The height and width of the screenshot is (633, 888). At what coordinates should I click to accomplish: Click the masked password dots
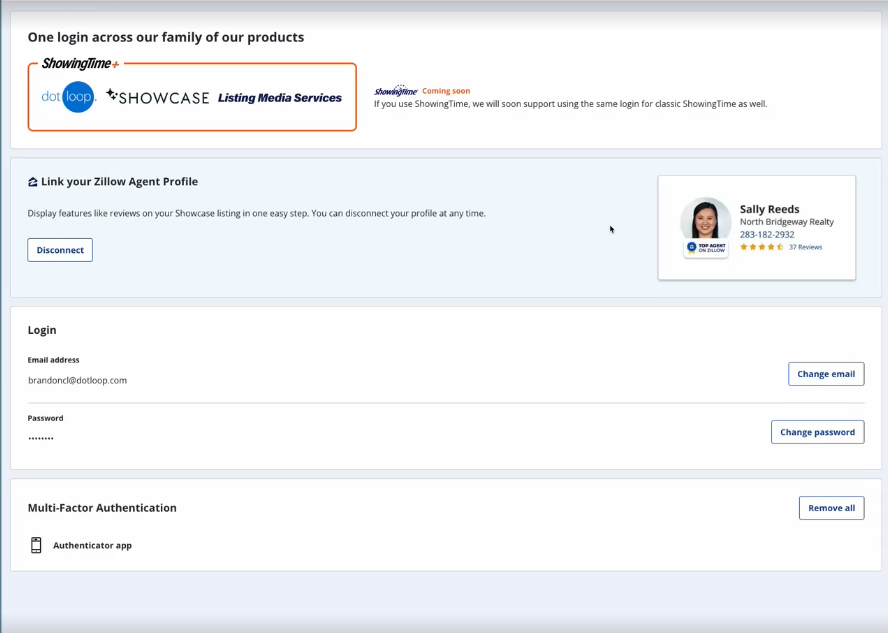(x=41, y=439)
